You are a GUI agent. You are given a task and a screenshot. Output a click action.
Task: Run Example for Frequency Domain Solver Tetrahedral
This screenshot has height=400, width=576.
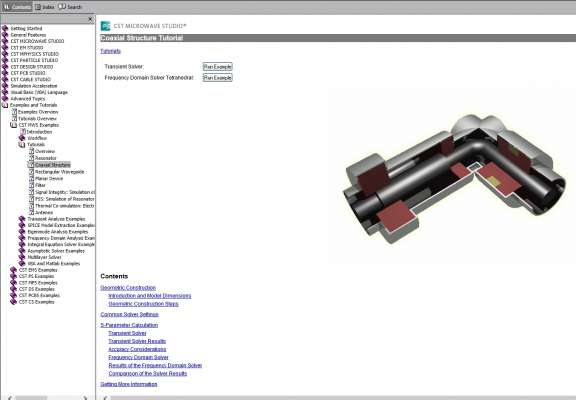217,78
